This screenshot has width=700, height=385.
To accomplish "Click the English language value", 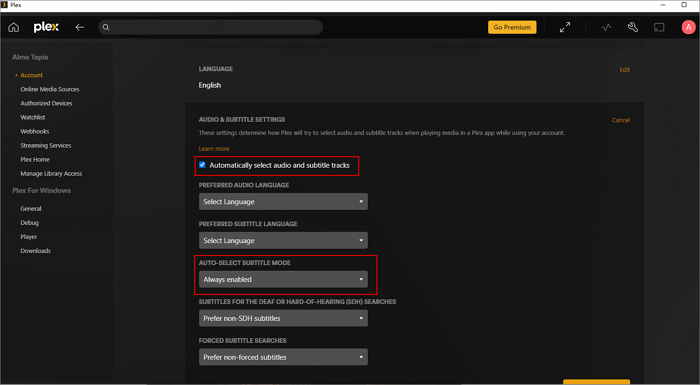I will click(x=210, y=85).
